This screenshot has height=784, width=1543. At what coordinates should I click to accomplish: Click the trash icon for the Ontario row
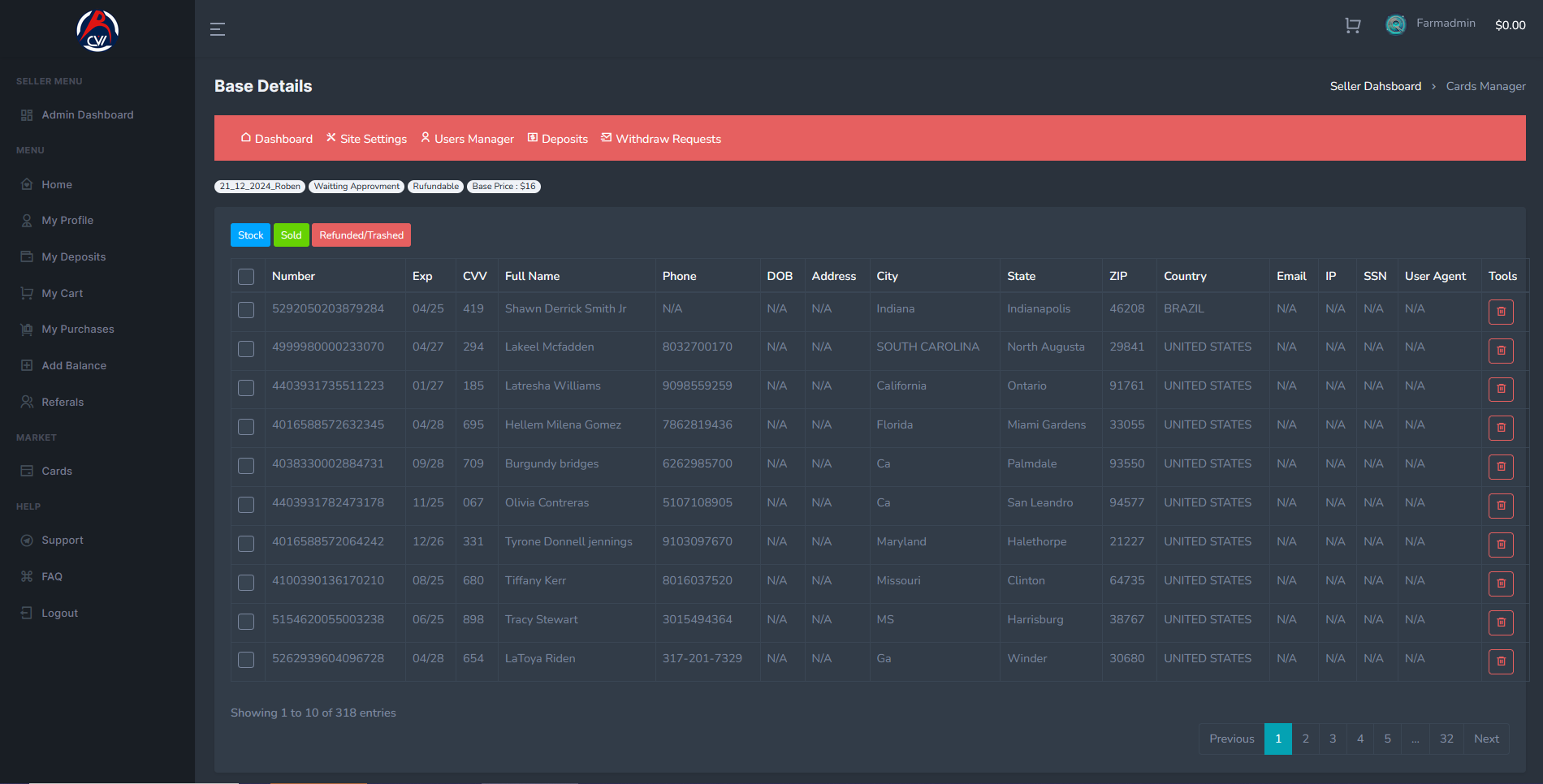point(1501,390)
